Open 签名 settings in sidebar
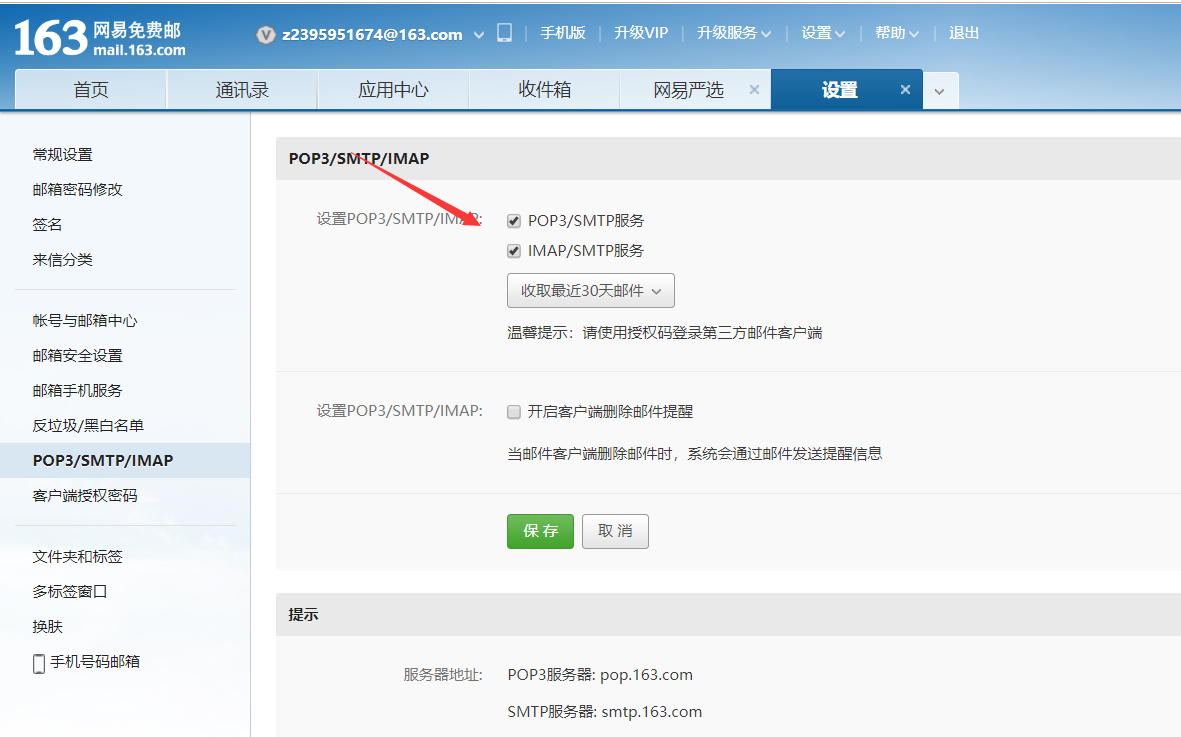The width and height of the screenshot is (1181, 737). (47, 225)
